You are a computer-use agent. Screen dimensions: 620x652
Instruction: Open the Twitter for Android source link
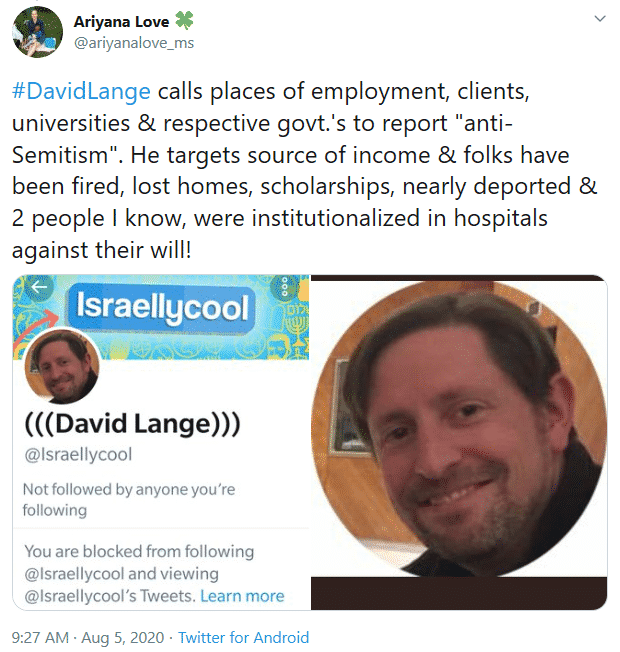tap(244, 637)
